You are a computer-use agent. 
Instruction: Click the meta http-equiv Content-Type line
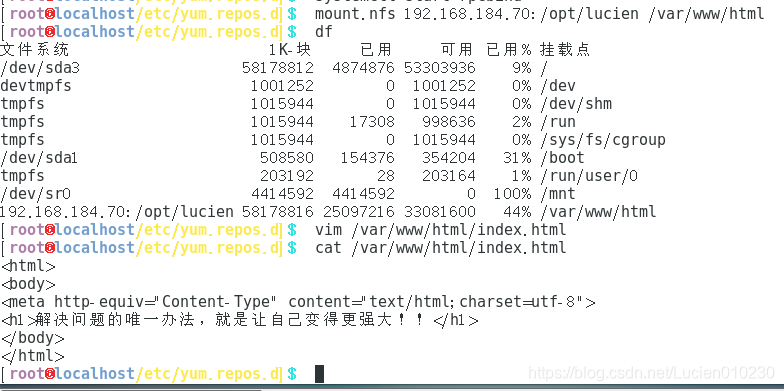click(x=298, y=302)
